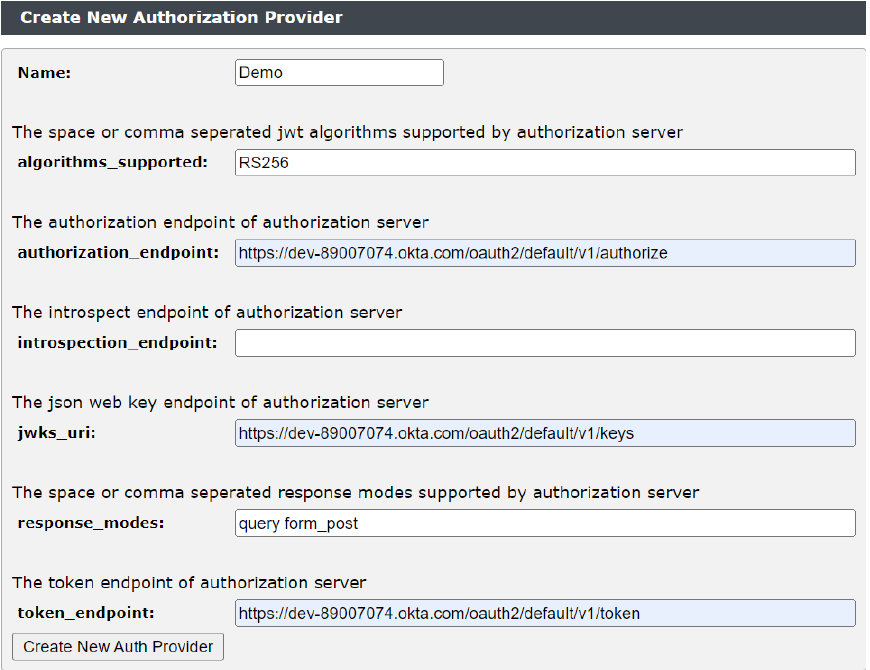Click the introspection_endpoint: label
This screenshot has width=870, height=670.
pyautogui.click(x=117, y=342)
